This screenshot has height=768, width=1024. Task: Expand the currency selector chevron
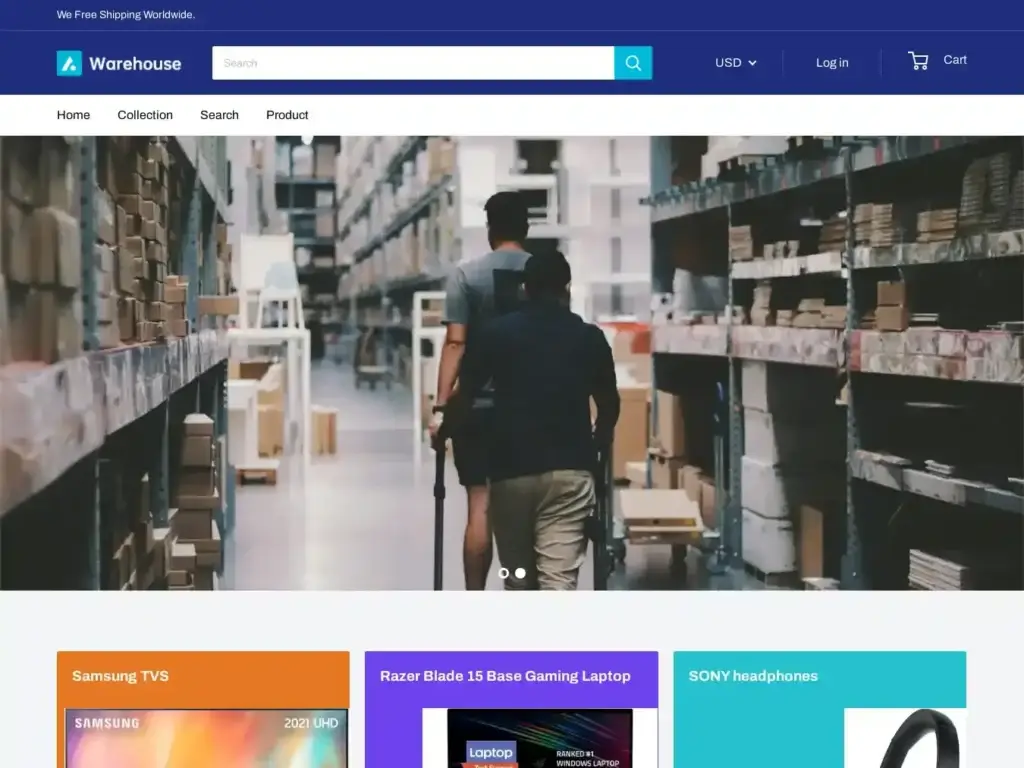[753, 63]
